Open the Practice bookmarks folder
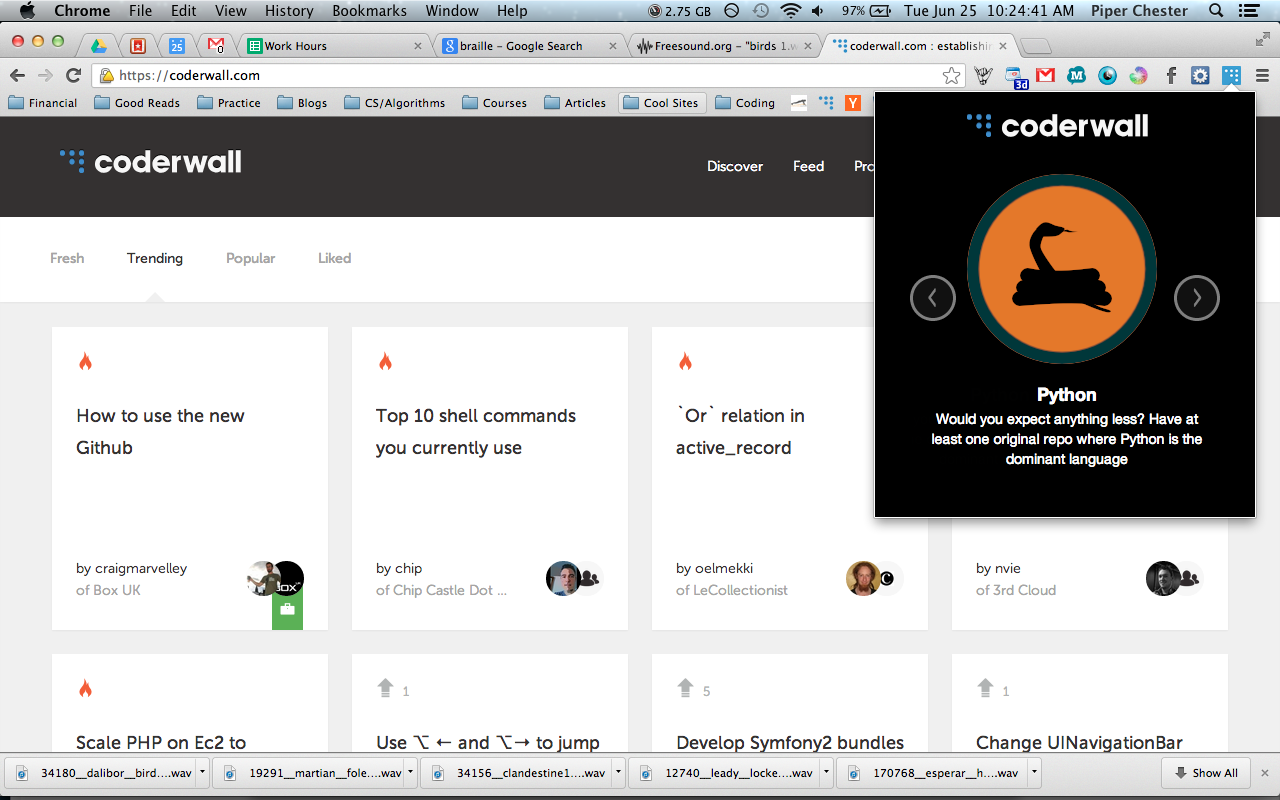The image size is (1280, 800). [229, 103]
